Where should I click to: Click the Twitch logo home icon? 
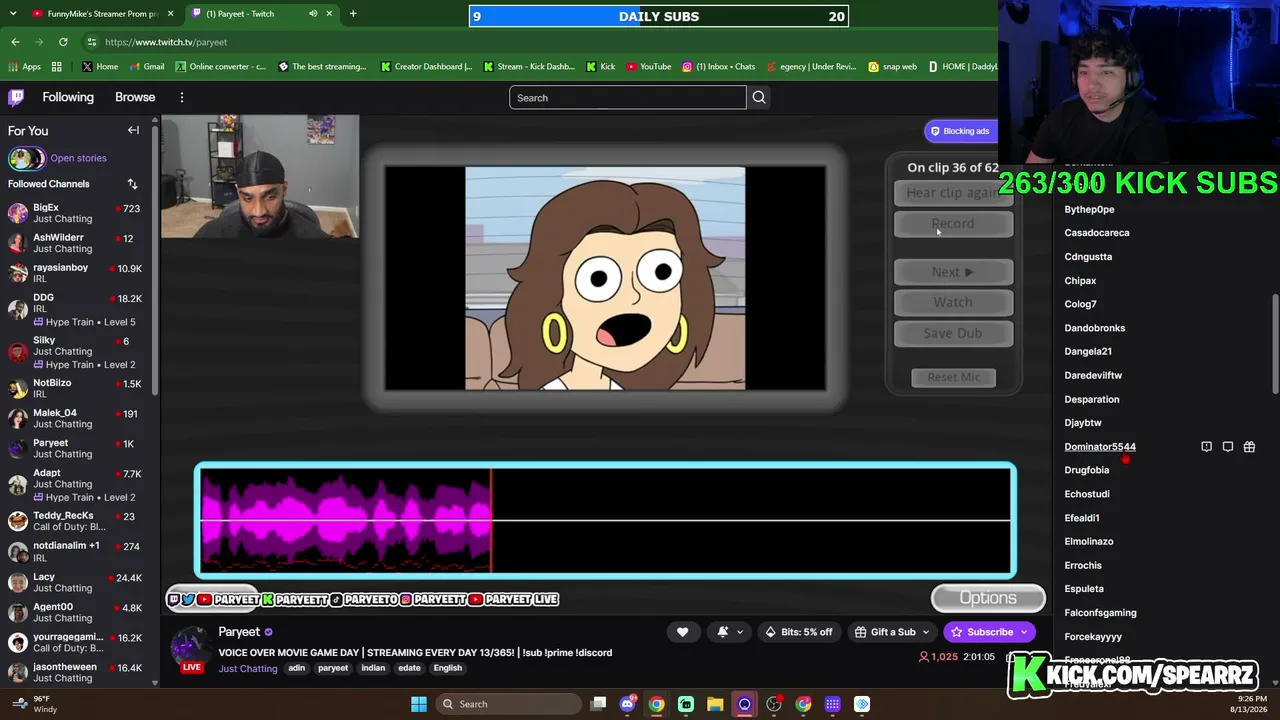click(16, 97)
